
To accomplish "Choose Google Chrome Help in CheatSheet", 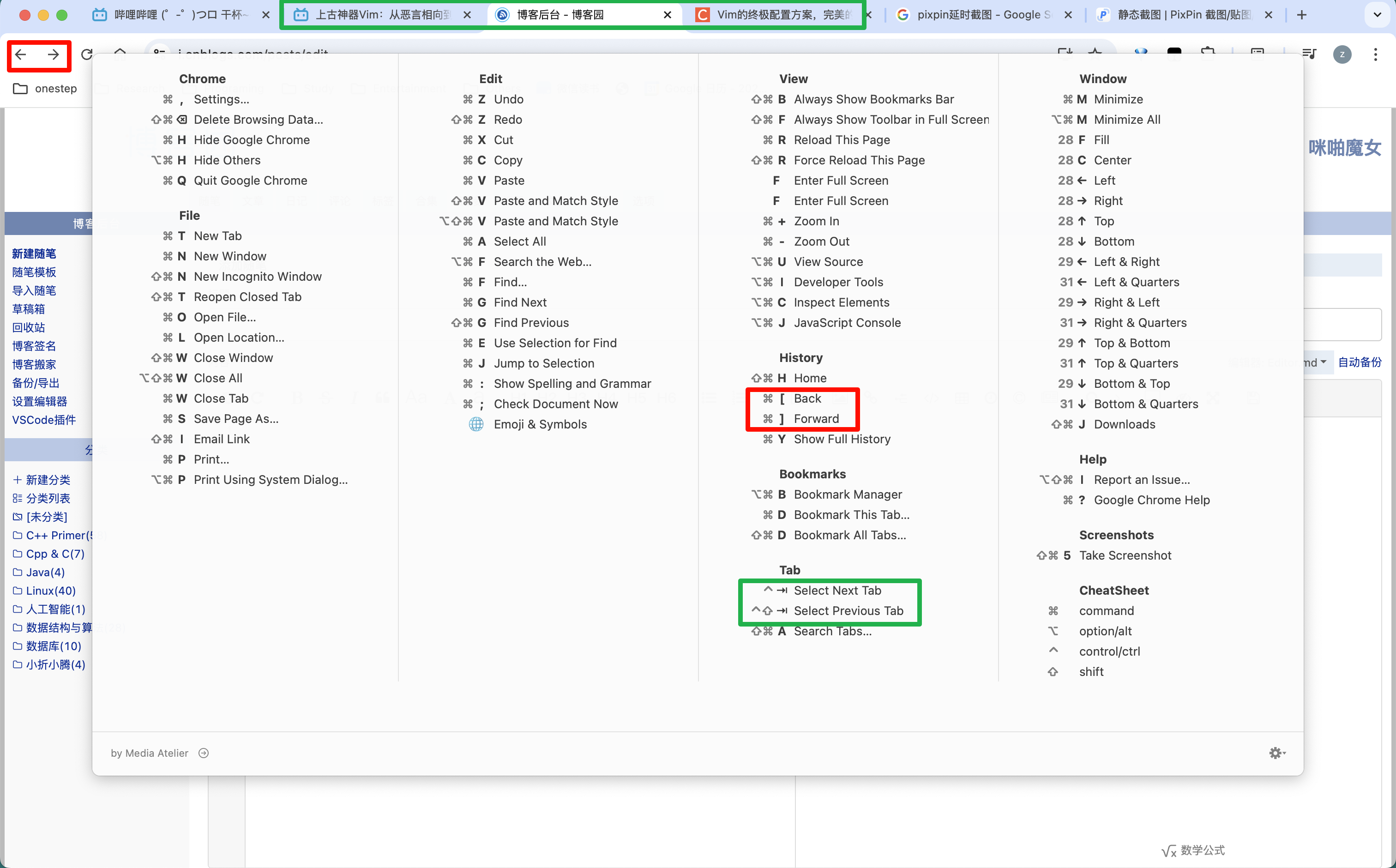I will (1151, 500).
